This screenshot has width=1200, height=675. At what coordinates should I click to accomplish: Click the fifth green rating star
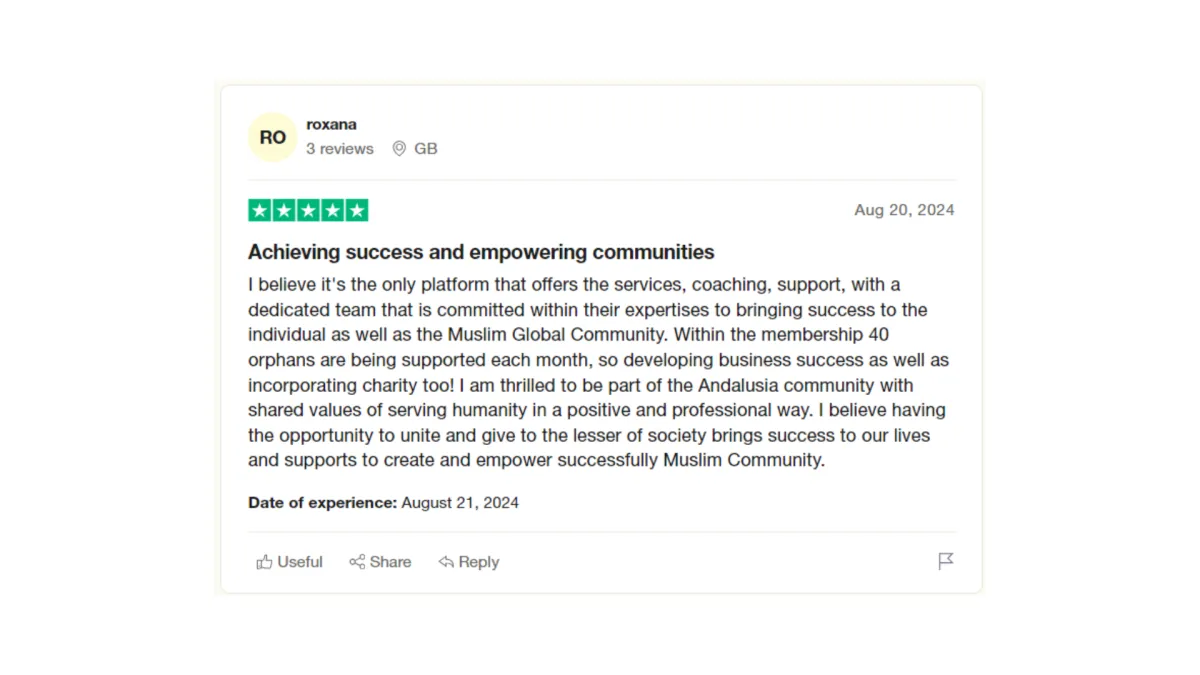pyautogui.click(x=357, y=210)
